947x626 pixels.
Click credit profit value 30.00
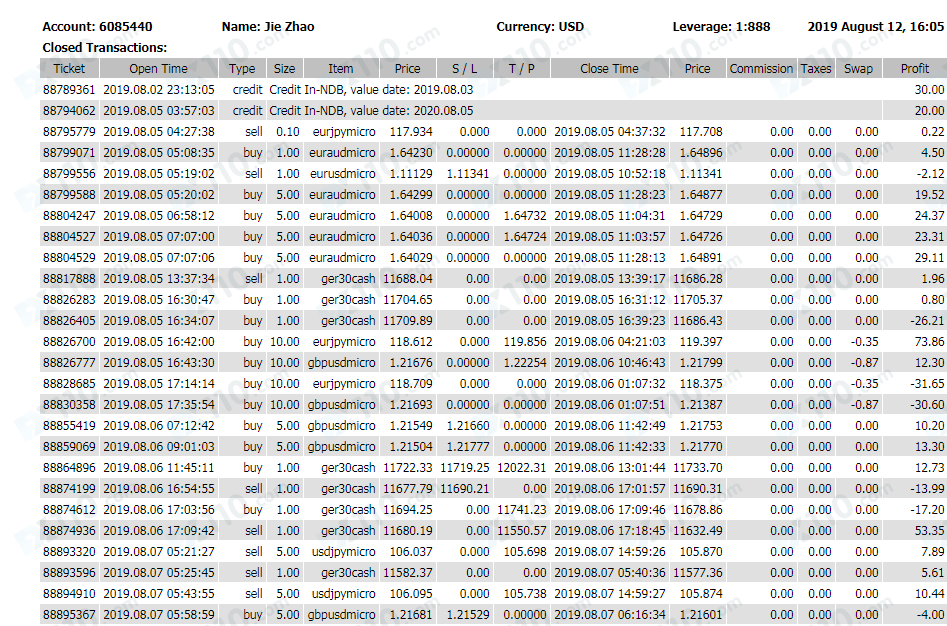tap(929, 89)
